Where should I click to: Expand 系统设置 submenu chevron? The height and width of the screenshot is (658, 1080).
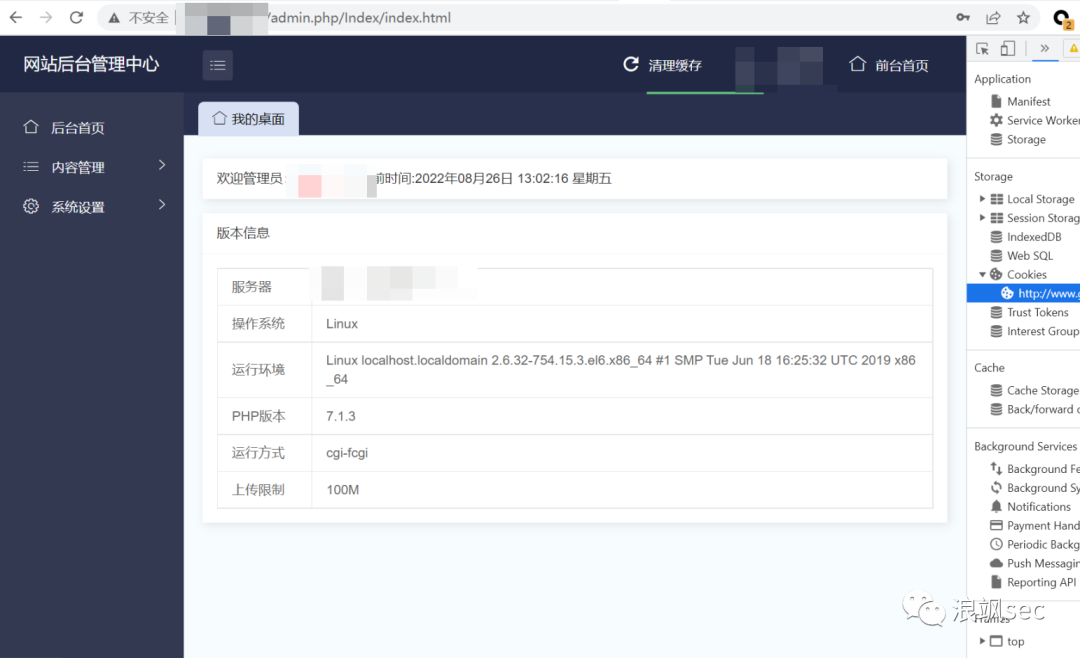coord(162,205)
